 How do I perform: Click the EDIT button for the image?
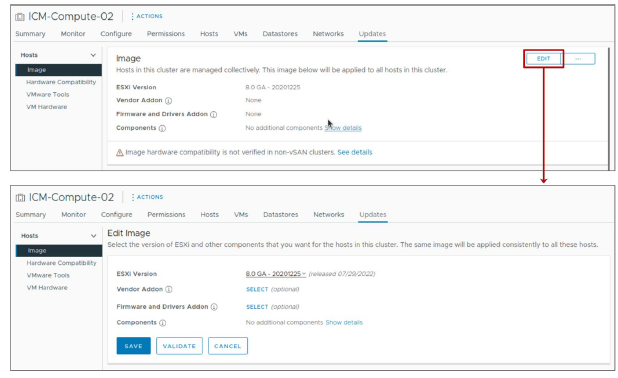pos(544,59)
